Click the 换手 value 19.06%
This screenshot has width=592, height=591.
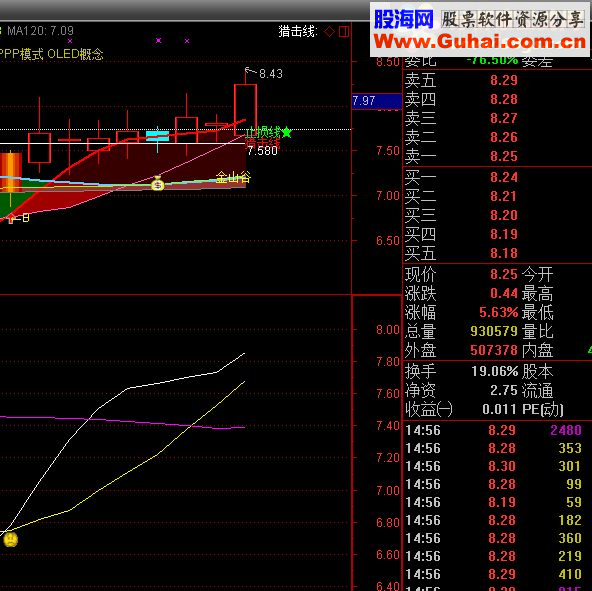pos(495,371)
